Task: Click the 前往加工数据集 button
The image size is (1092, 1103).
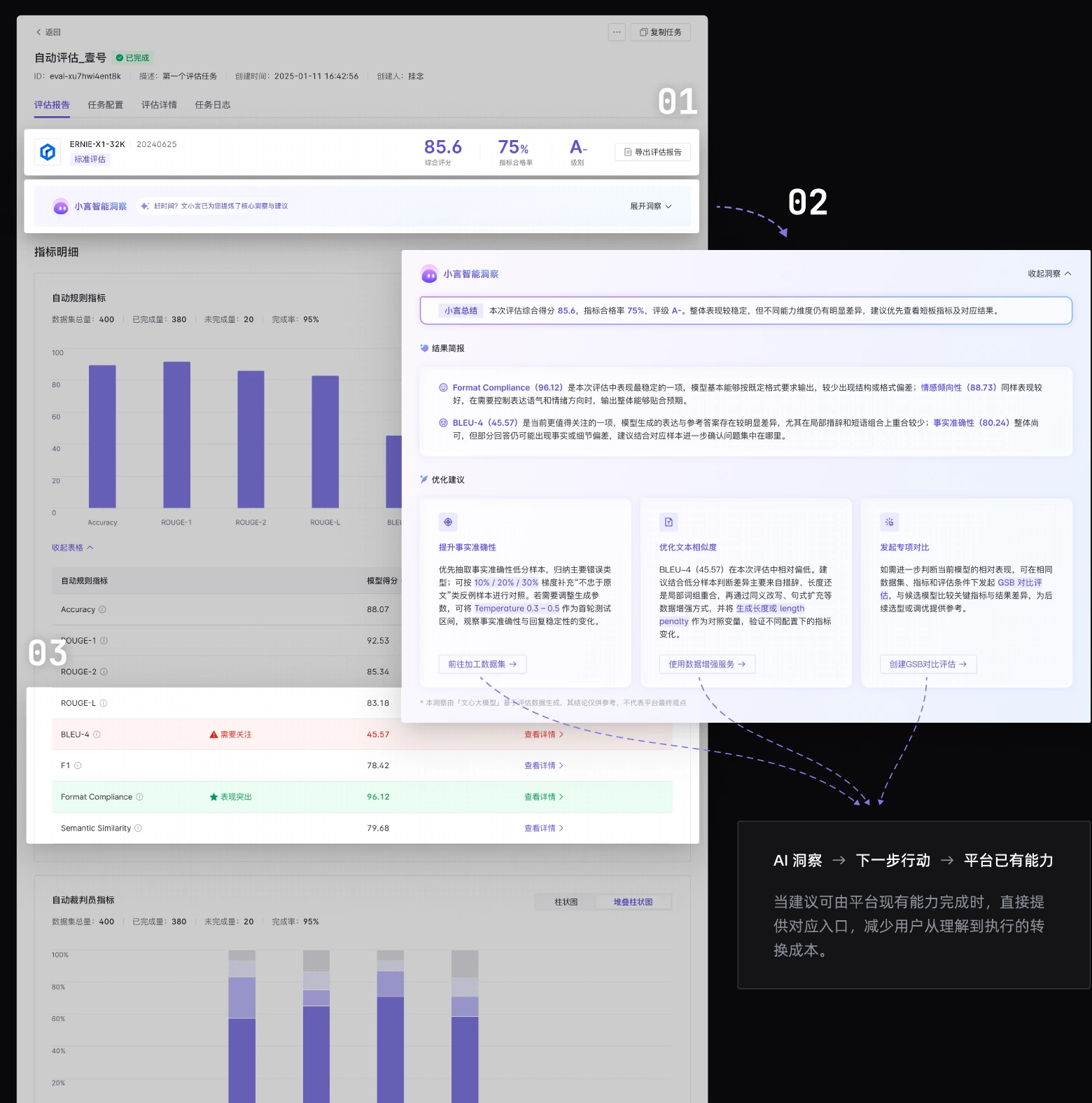Action: (x=482, y=664)
